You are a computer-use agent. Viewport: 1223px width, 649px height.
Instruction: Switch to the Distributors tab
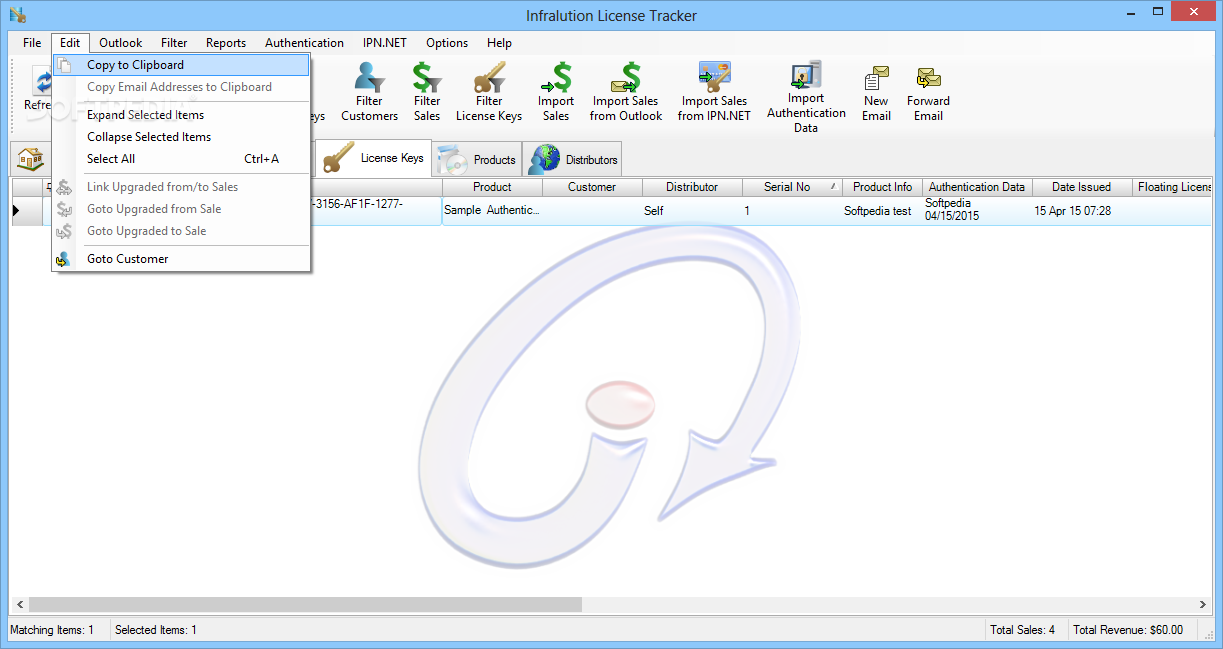[x=572, y=159]
